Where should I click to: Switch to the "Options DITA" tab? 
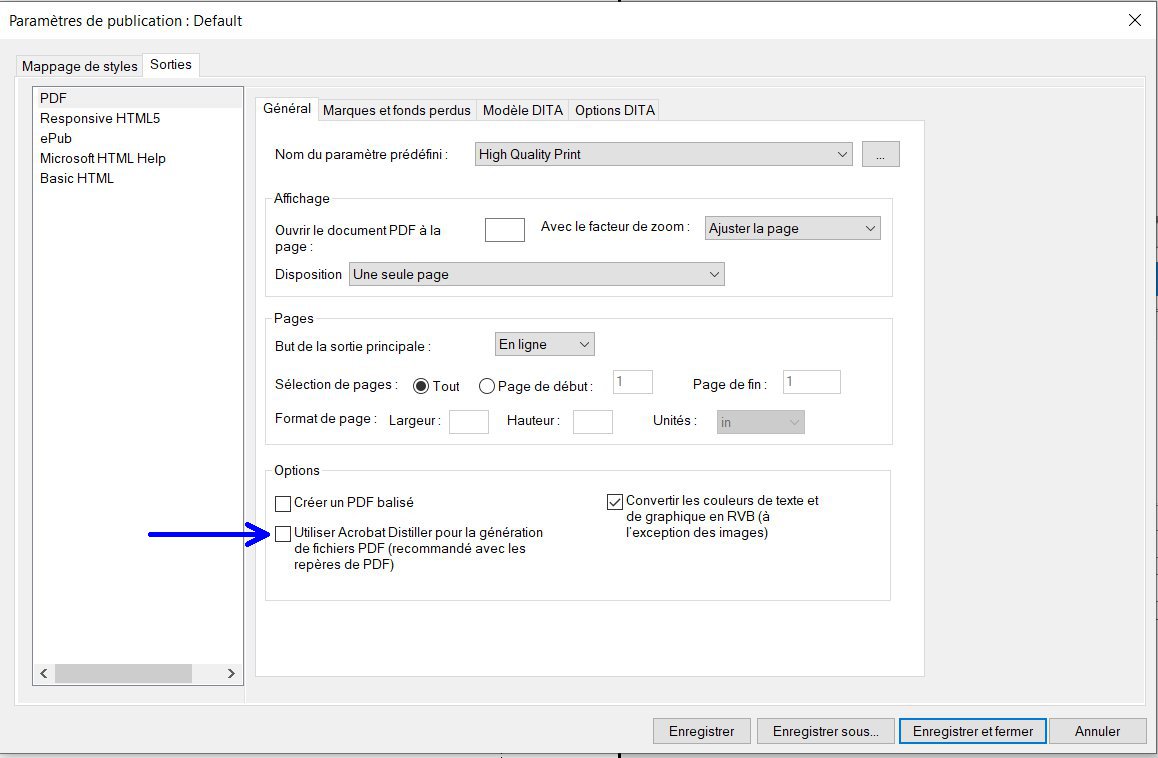pos(614,110)
